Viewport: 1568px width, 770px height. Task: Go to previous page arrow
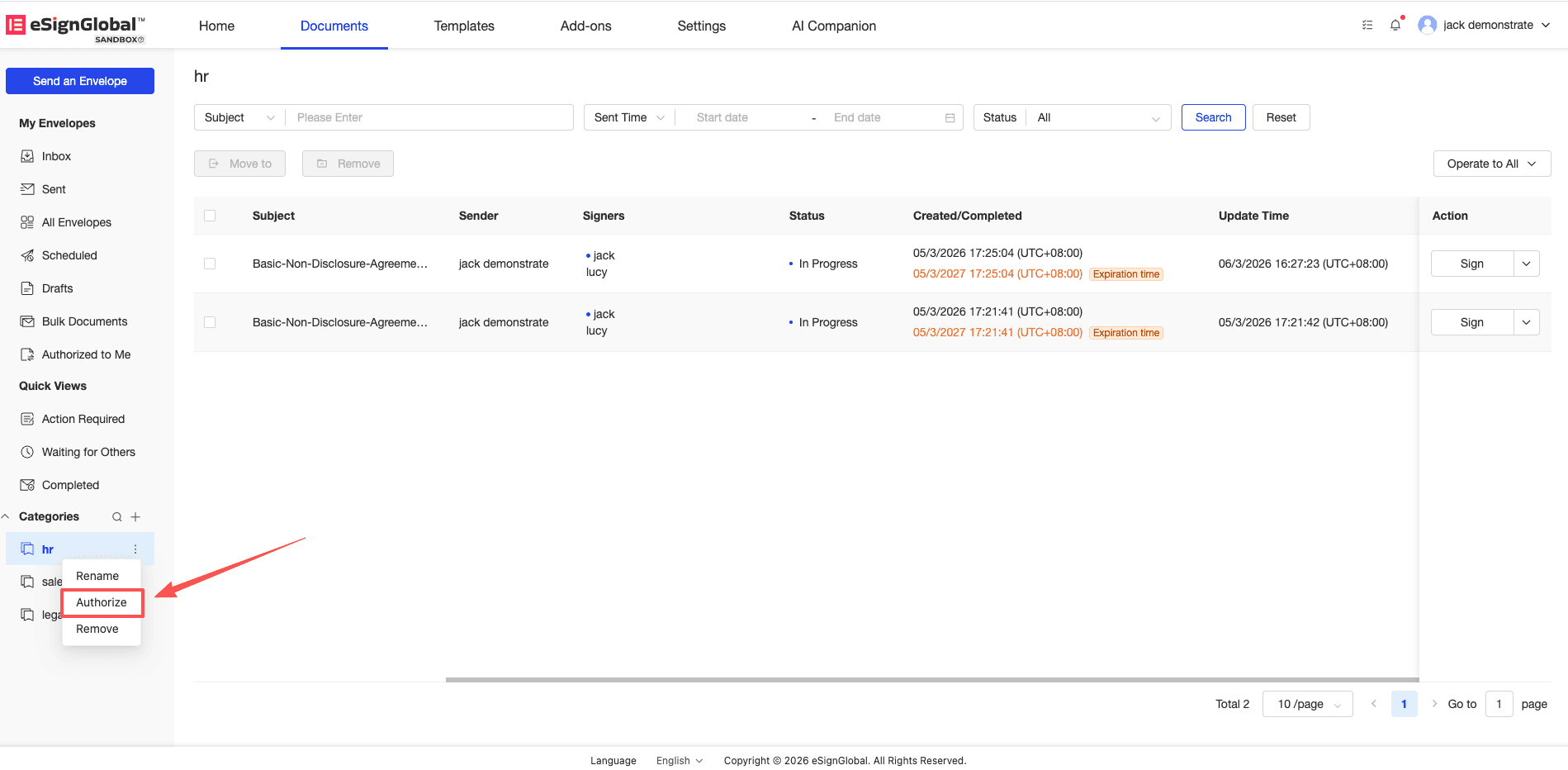coord(1374,704)
